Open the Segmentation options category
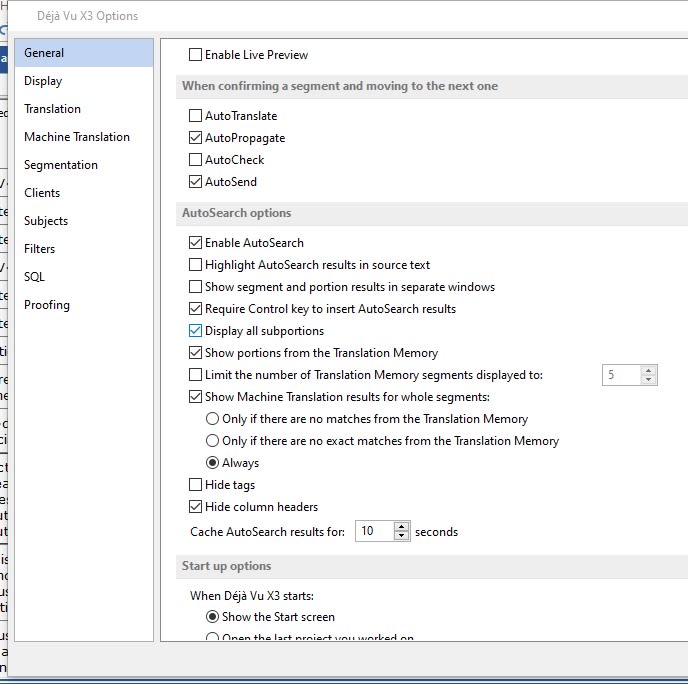 (x=84, y=165)
